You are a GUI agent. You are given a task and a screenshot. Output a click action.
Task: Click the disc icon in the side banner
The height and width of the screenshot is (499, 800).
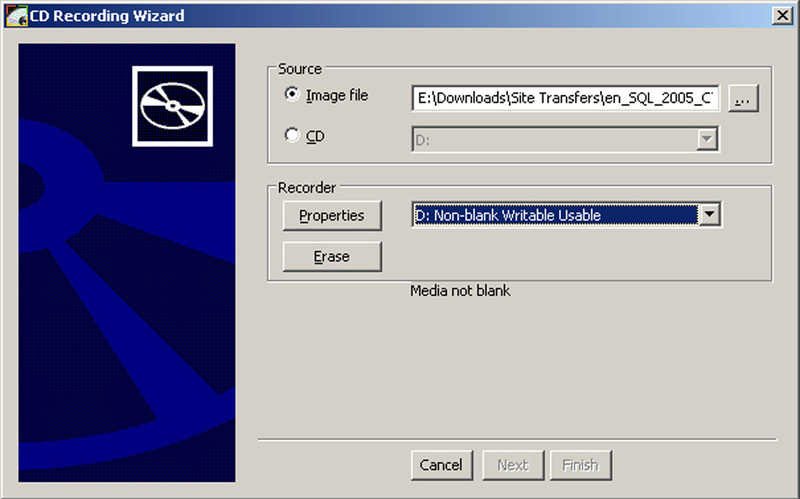pyautogui.click(x=172, y=106)
